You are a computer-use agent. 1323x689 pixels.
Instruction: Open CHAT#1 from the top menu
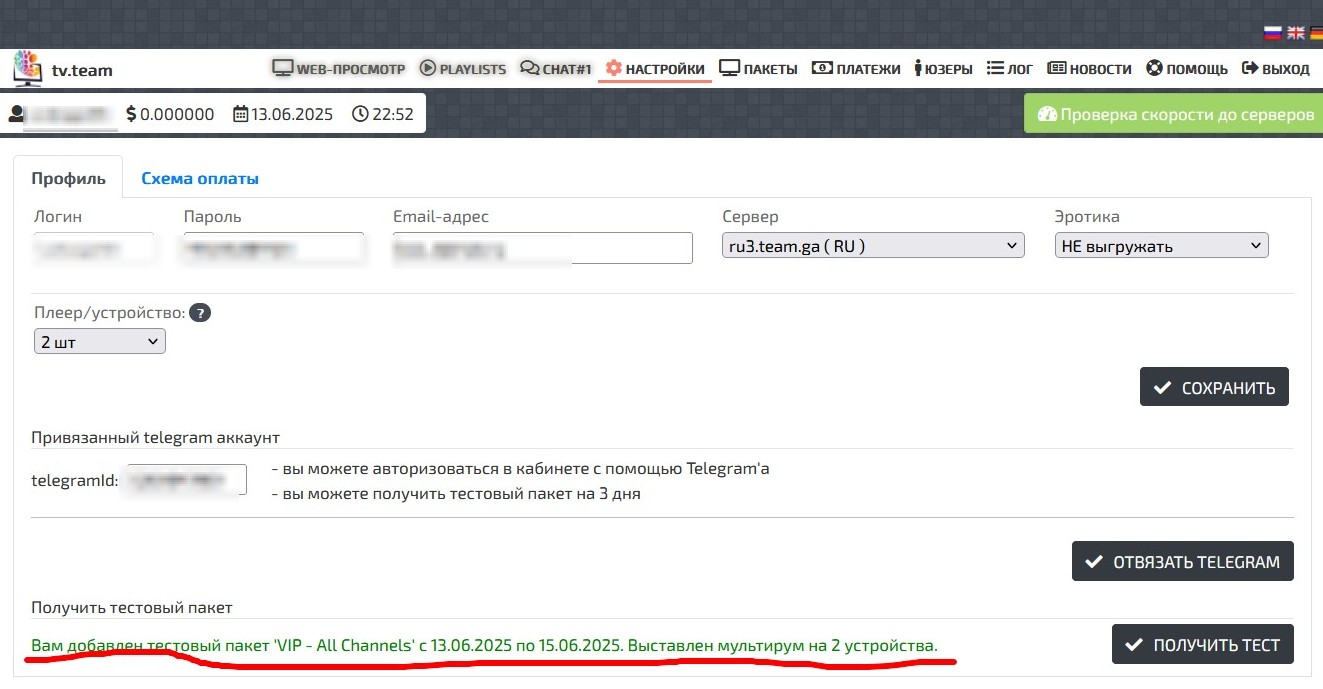pyautogui.click(x=556, y=69)
